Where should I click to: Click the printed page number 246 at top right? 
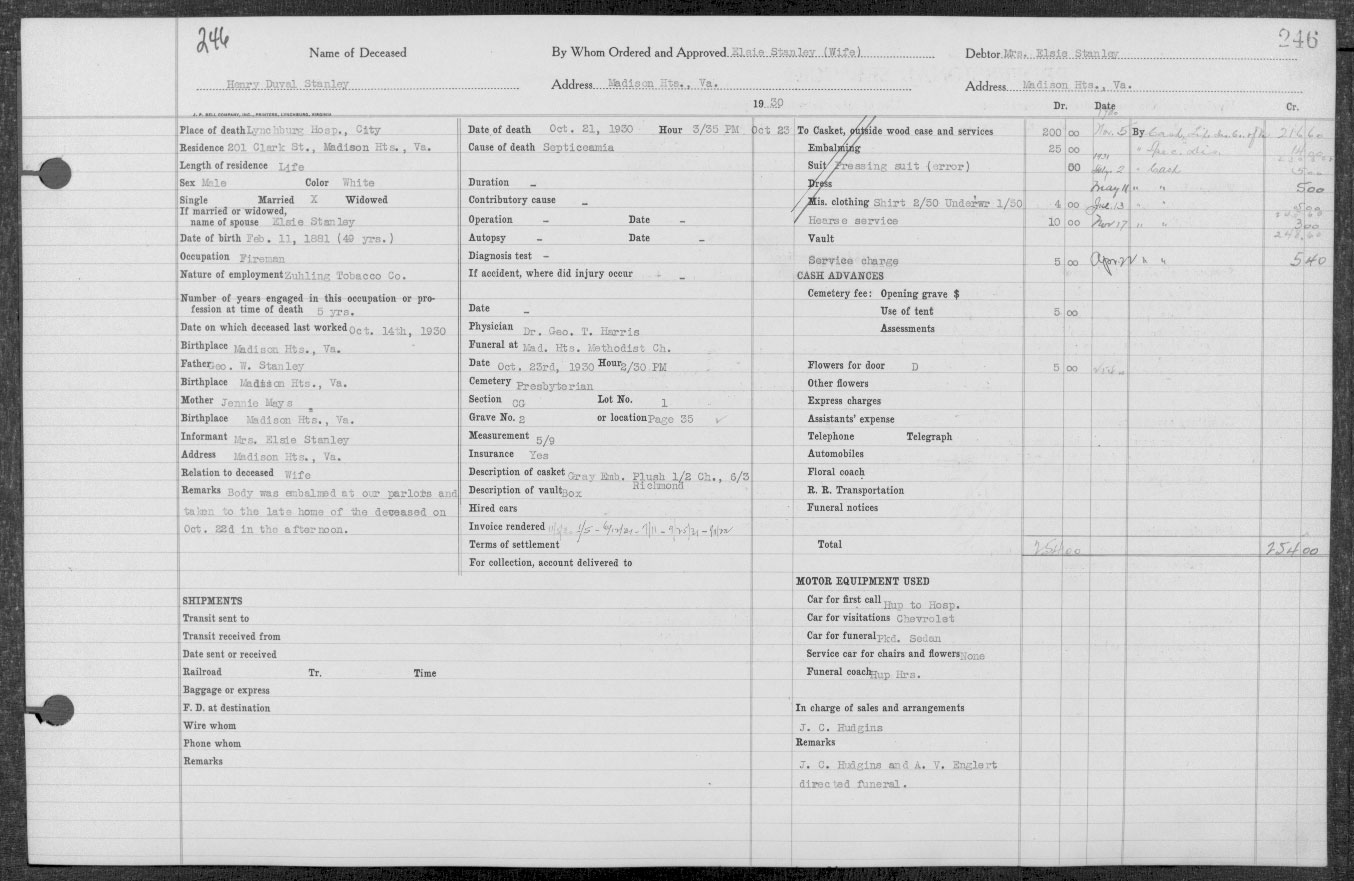1298,40
